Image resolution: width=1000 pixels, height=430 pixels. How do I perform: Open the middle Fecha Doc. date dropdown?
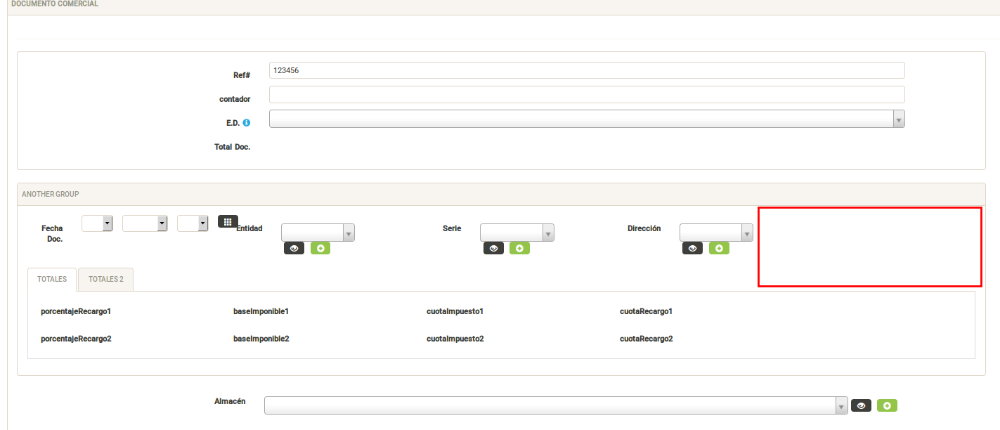click(145, 223)
